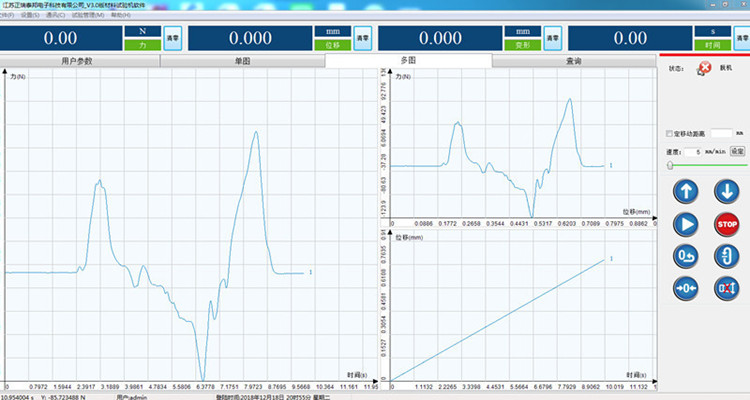Click the zeroing arrows icon (→0←)

tap(685, 288)
